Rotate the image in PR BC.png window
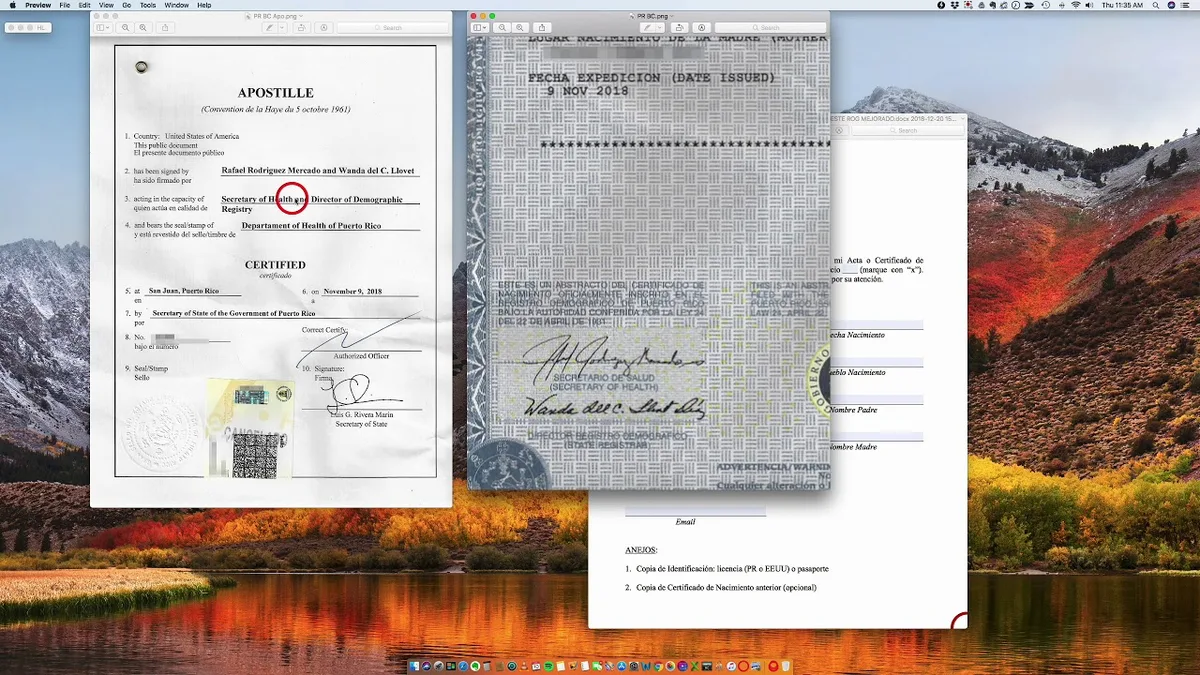1200x675 pixels. tap(682, 27)
